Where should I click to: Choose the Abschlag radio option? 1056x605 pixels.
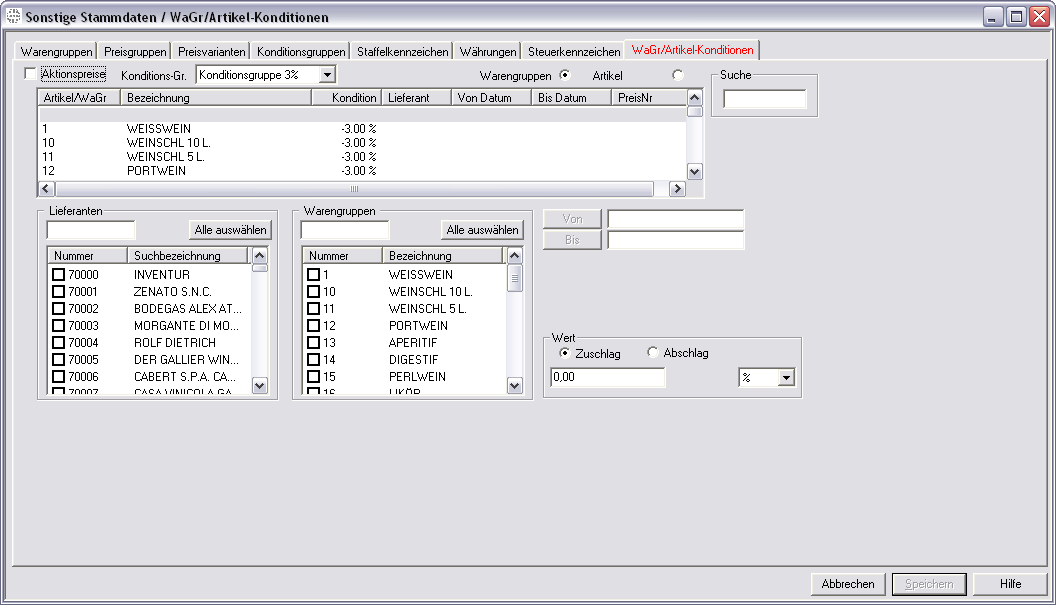(x=654, y=353)
